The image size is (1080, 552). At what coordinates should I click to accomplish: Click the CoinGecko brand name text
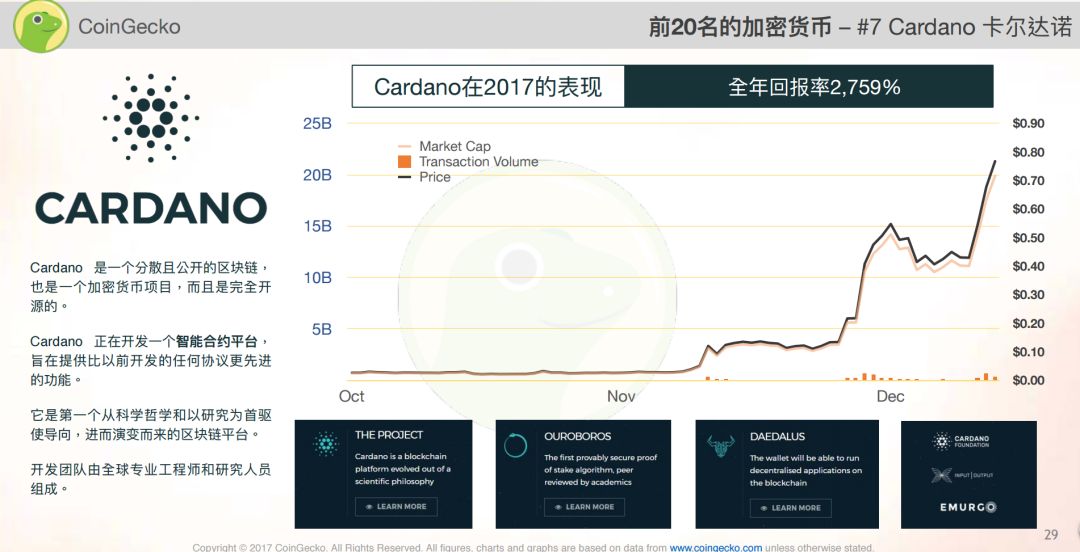(129, 27)
